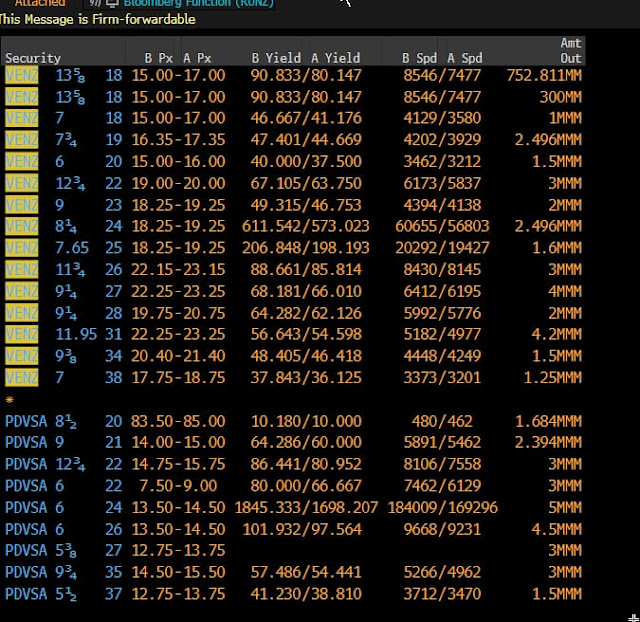The height and width of the screenshot is (622, 640).
Task: Select spread 3712/3470 for PDVSA 5½ 37
Action: pos(442,594)
